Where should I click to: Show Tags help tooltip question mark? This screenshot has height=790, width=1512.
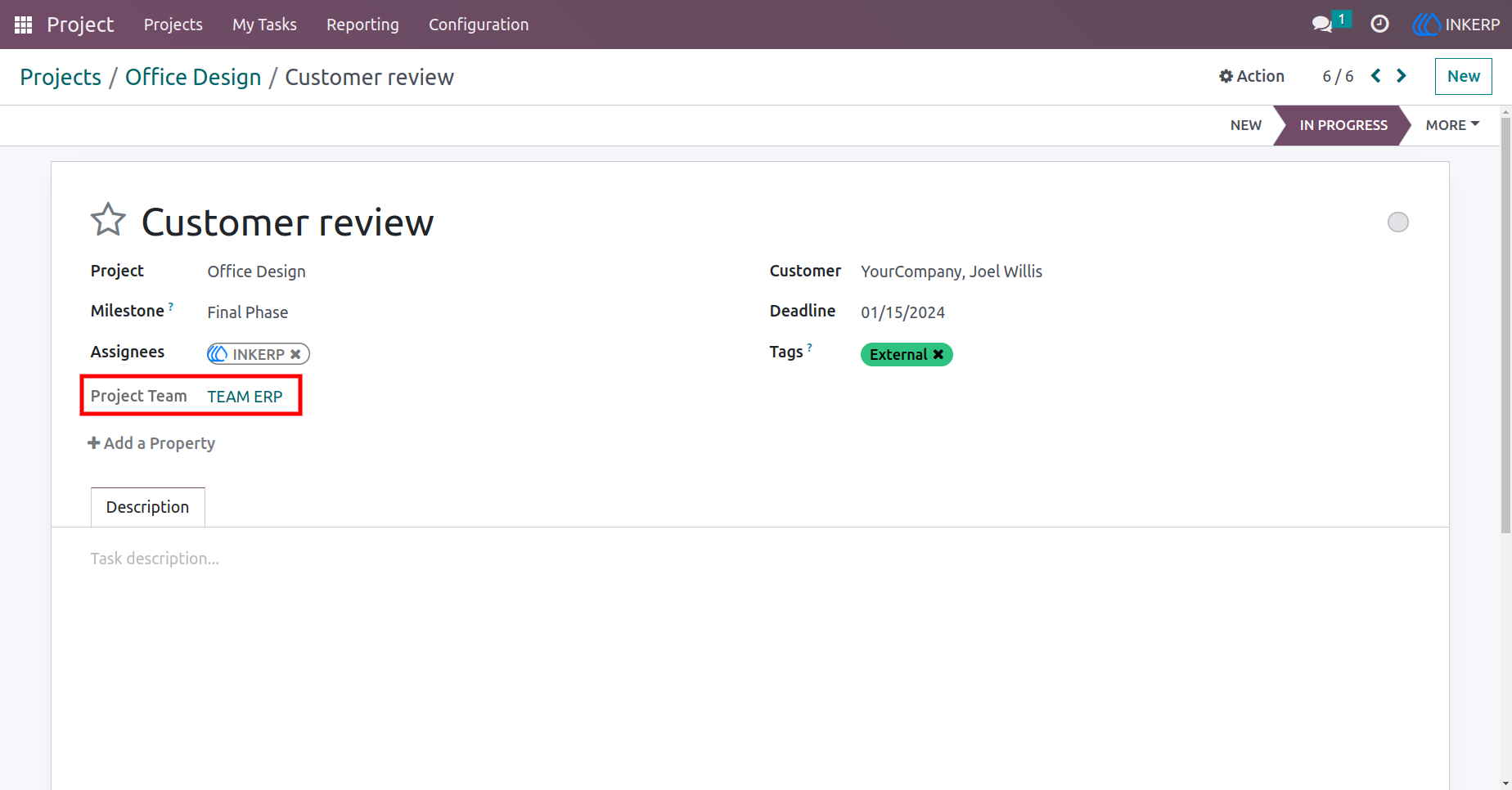810,348
